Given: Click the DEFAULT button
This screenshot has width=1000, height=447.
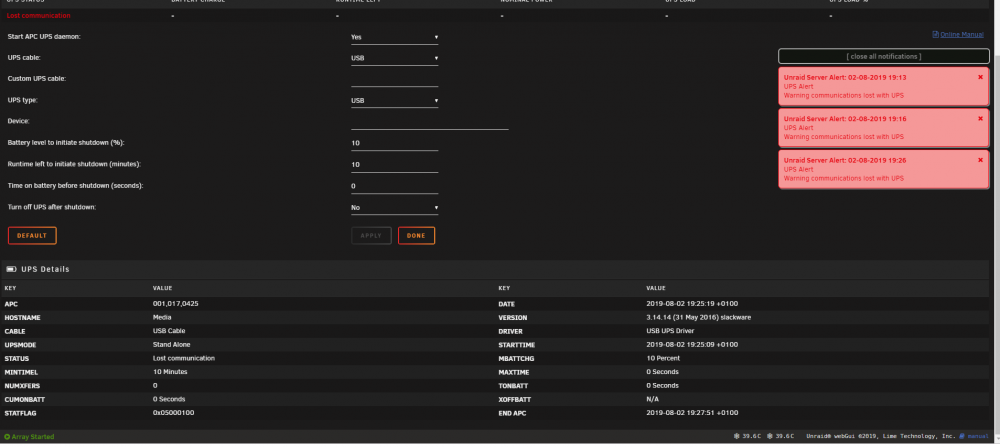Looking at the screenshot, I should click(32, 235).
